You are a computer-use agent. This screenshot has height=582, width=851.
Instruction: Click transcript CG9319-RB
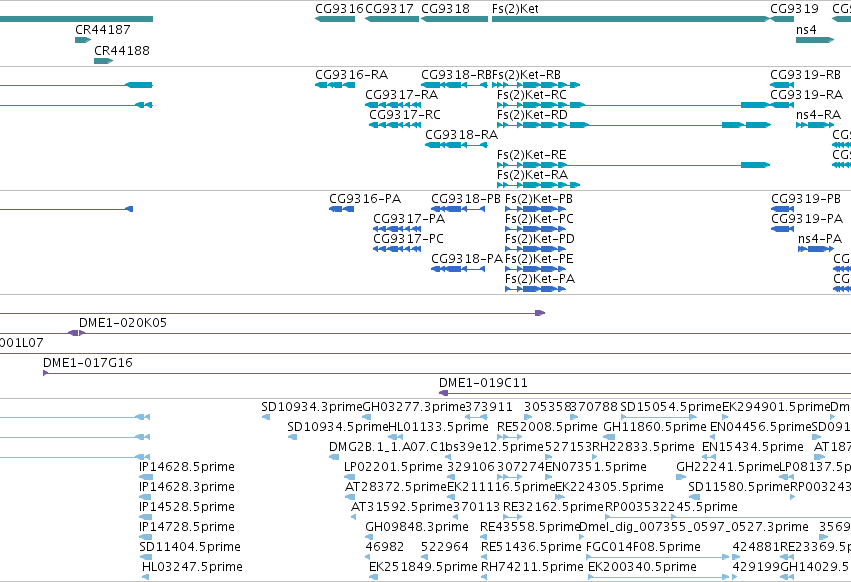(782, 85)
